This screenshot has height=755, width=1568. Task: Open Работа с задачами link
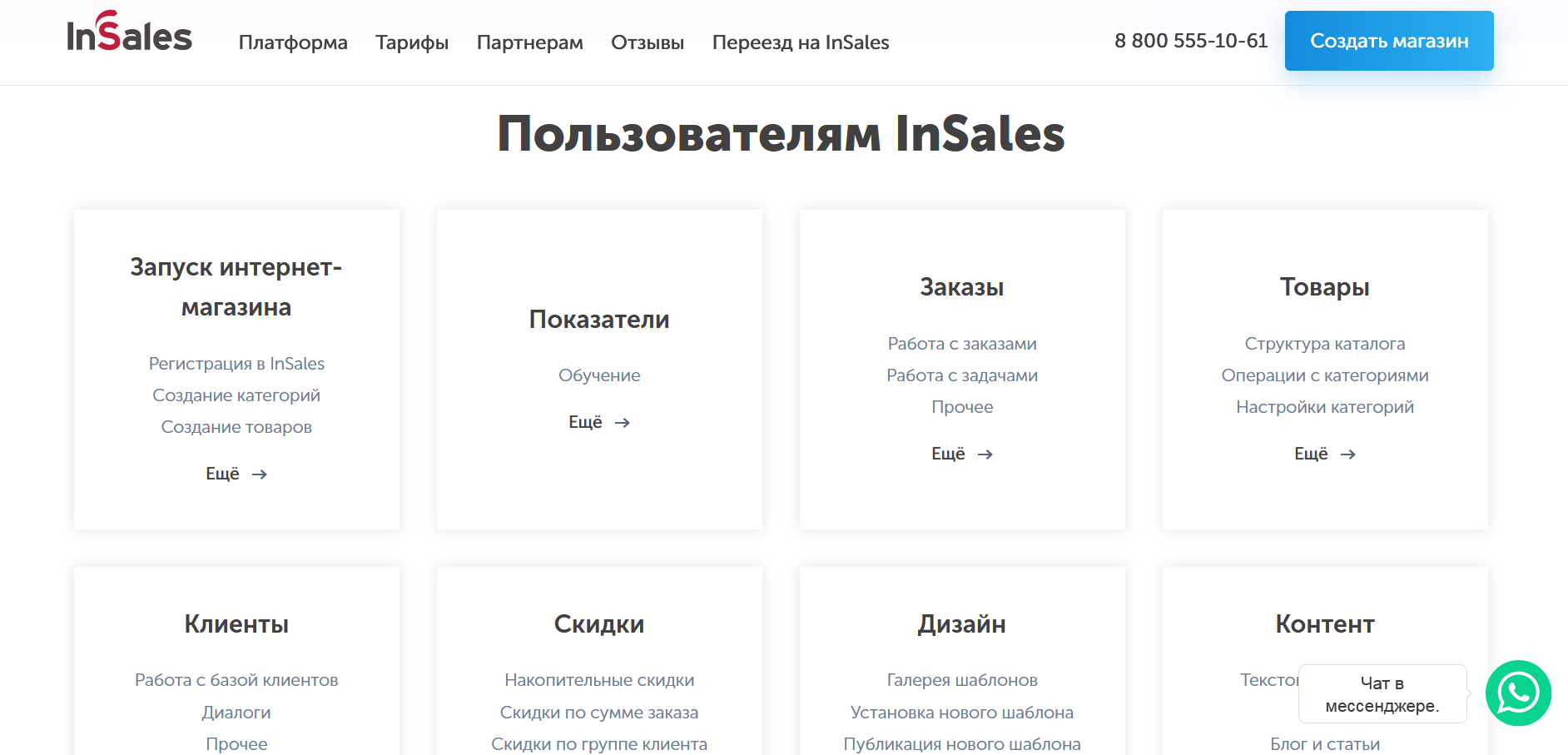[x=962, y=375]
